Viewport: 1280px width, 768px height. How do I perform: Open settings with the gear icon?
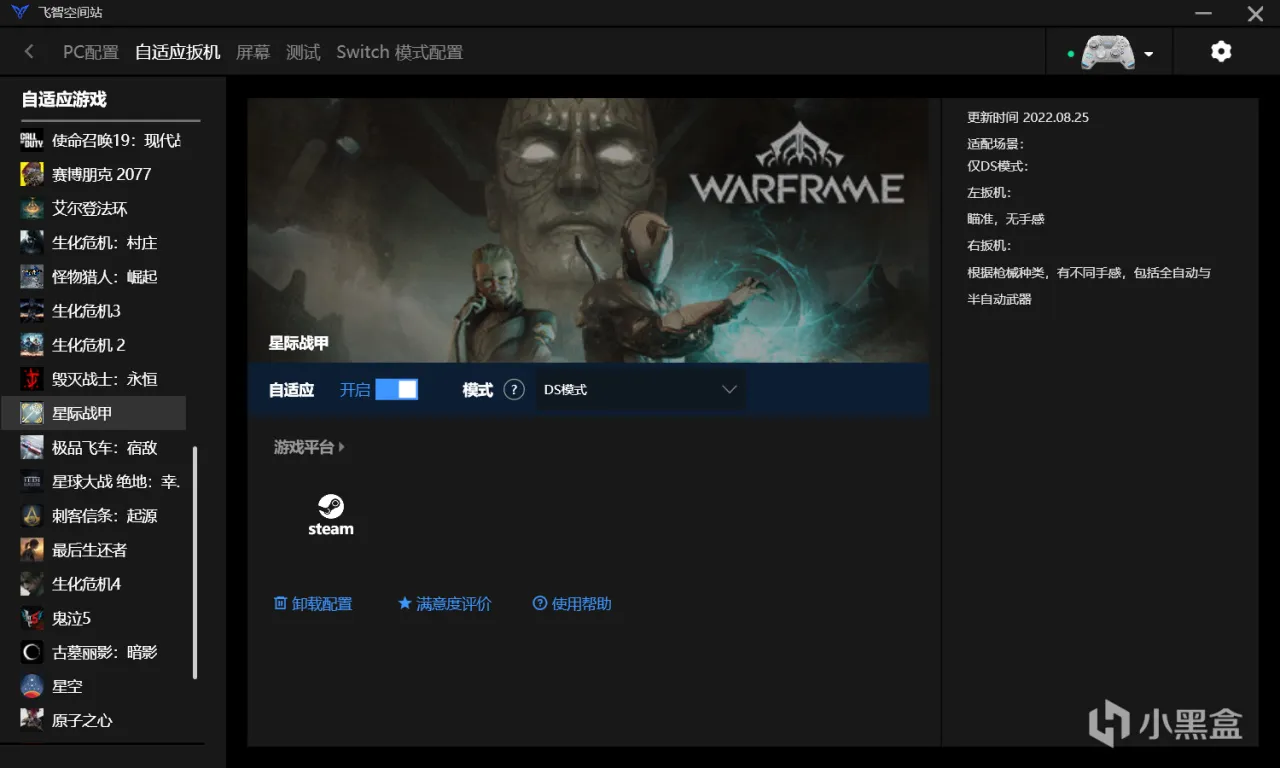point(1221,52)
